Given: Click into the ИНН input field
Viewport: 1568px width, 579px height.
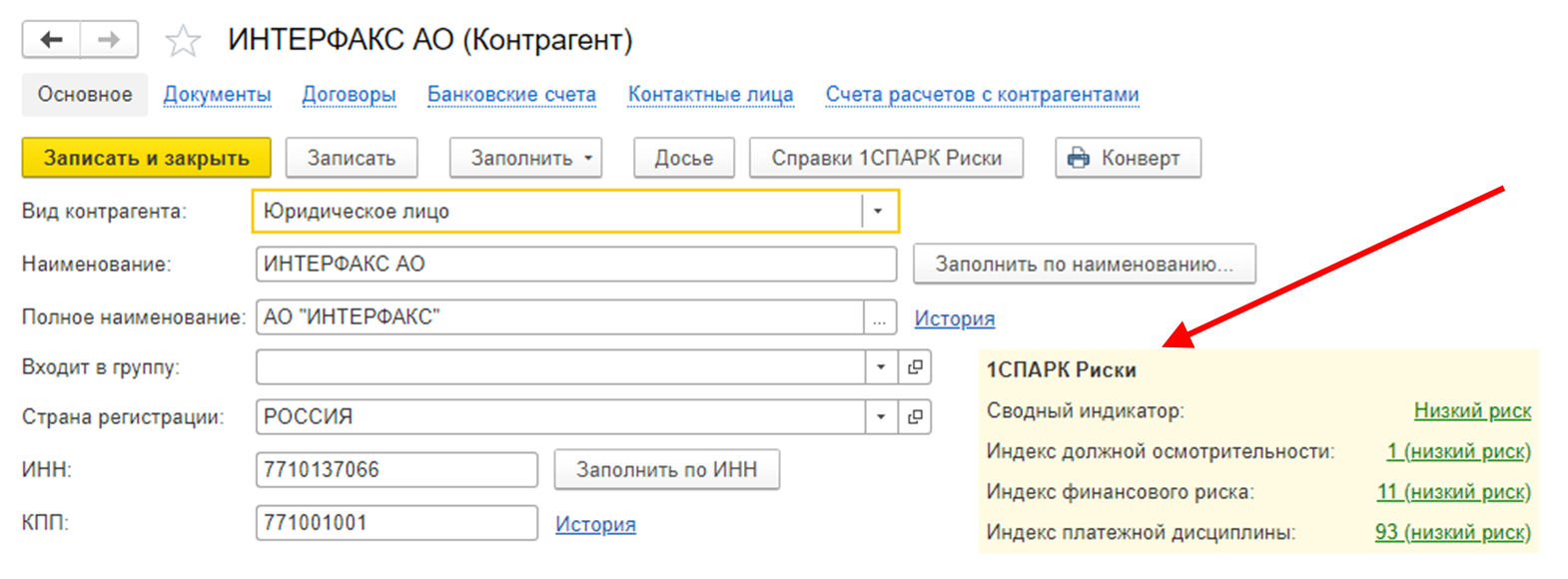Looking at the screenshot, I should coord(395,470).
